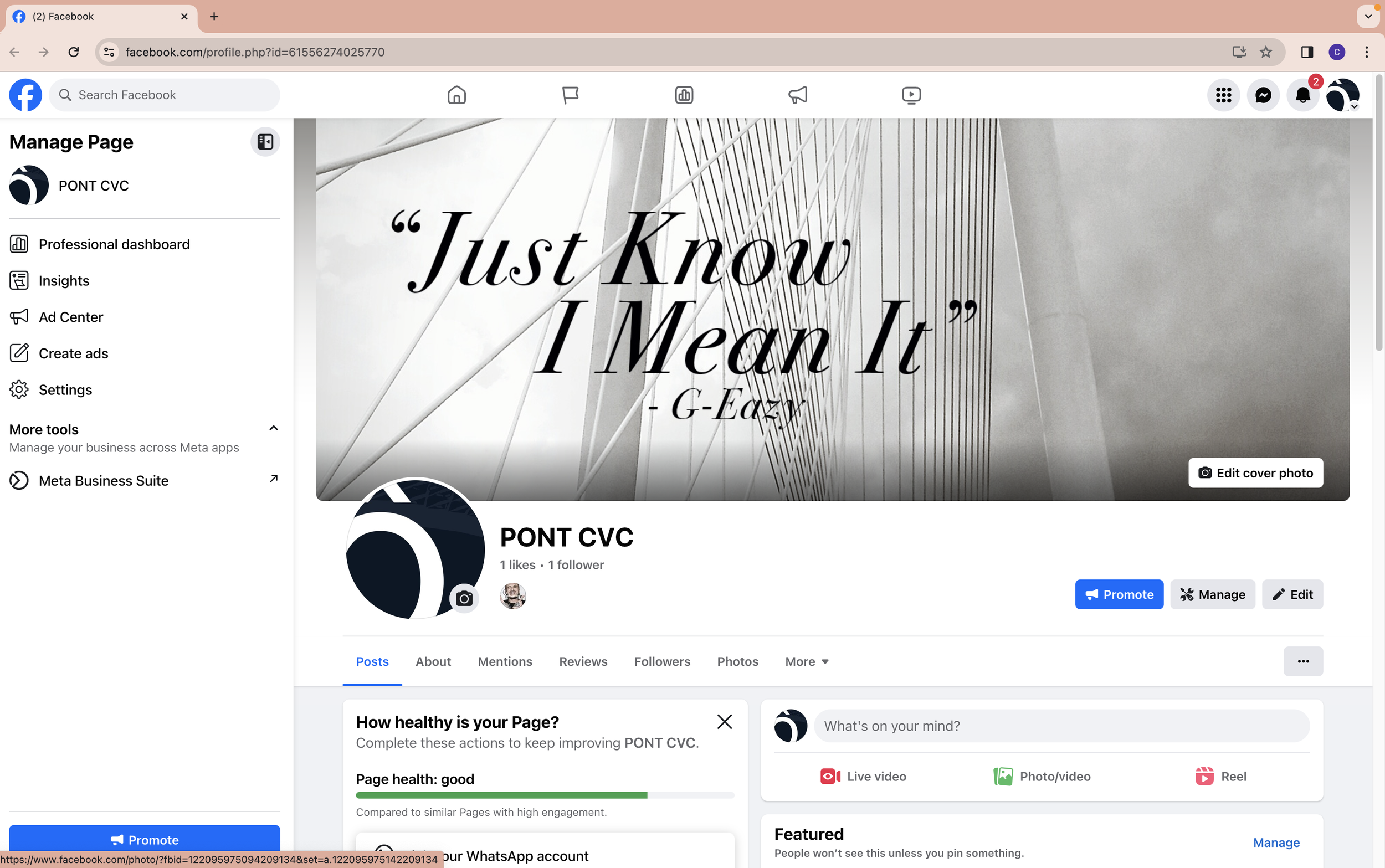The width and height of the screenshot is (1385, 868).
Task: Click the Edit cover photo button
Action: point(1255,472)
